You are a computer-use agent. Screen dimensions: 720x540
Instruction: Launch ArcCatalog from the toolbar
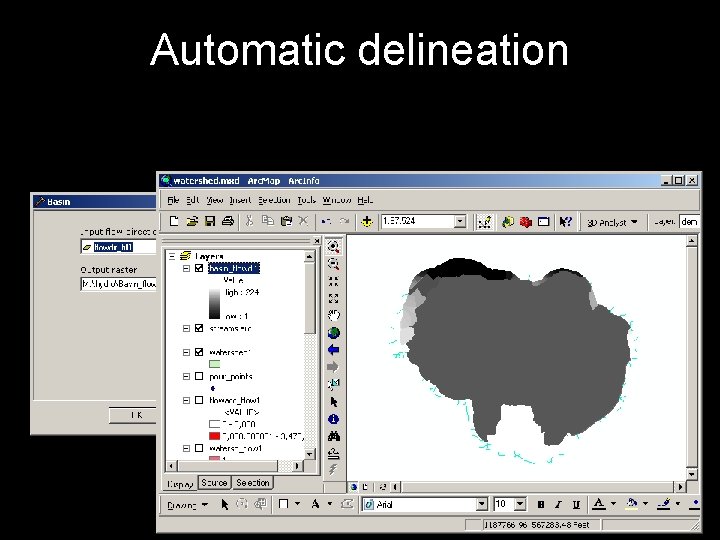(507, 222)
